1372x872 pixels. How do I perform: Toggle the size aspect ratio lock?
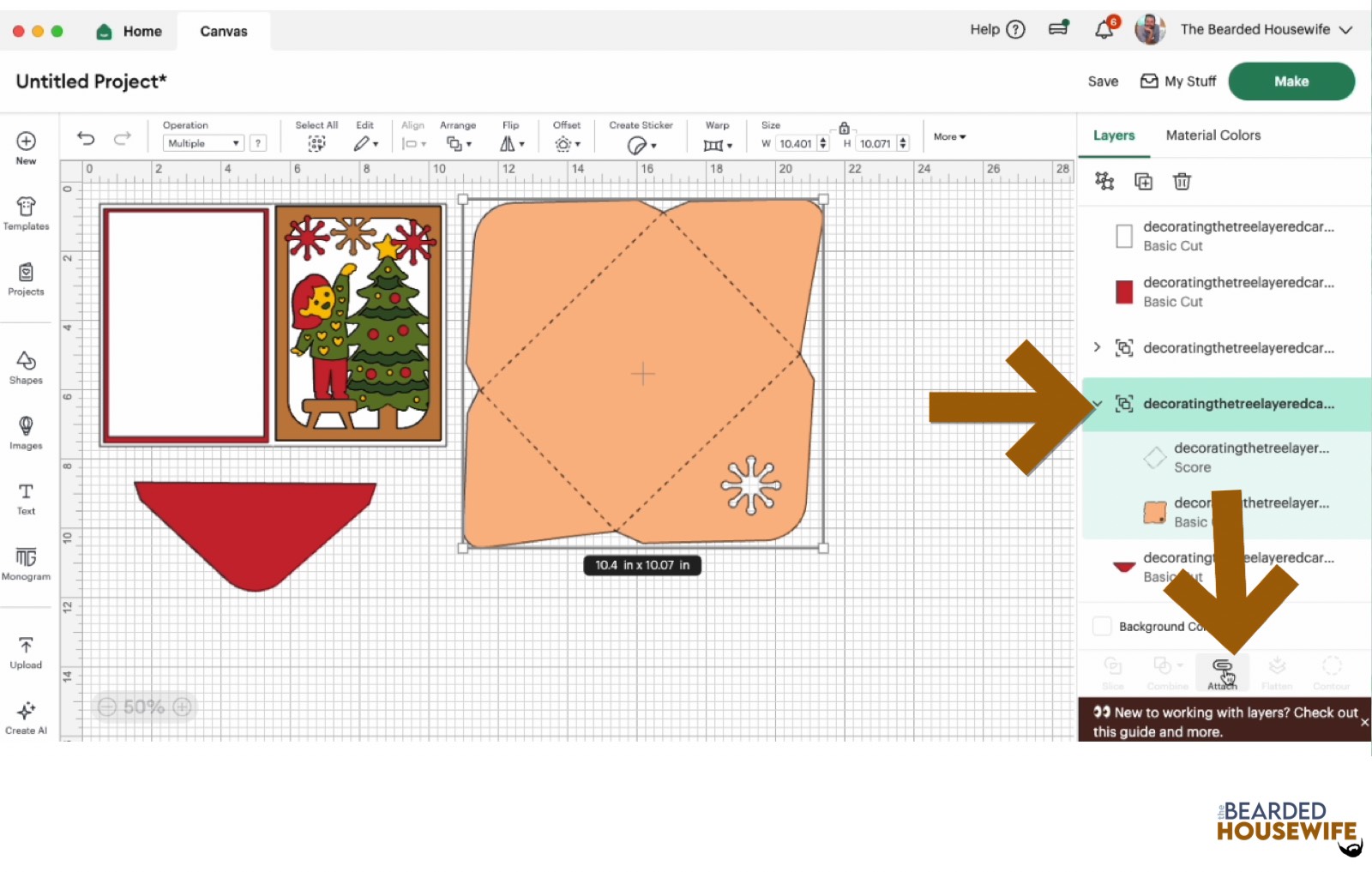click(x=845, y=127)
